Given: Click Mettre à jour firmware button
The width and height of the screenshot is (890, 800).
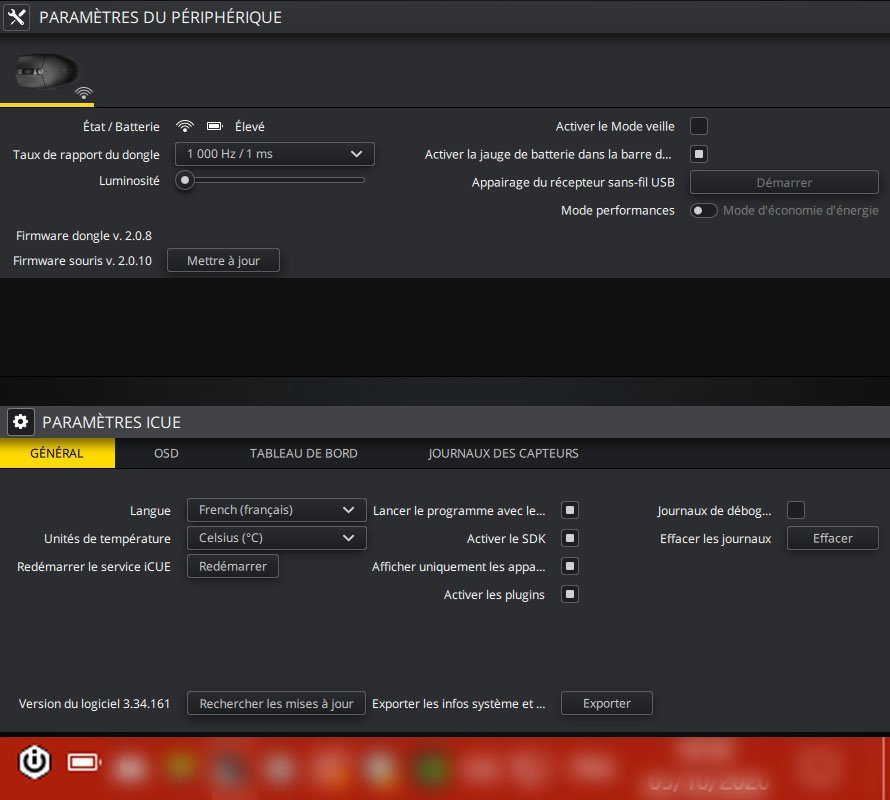Looking at the screenshot, I should 223,261.
